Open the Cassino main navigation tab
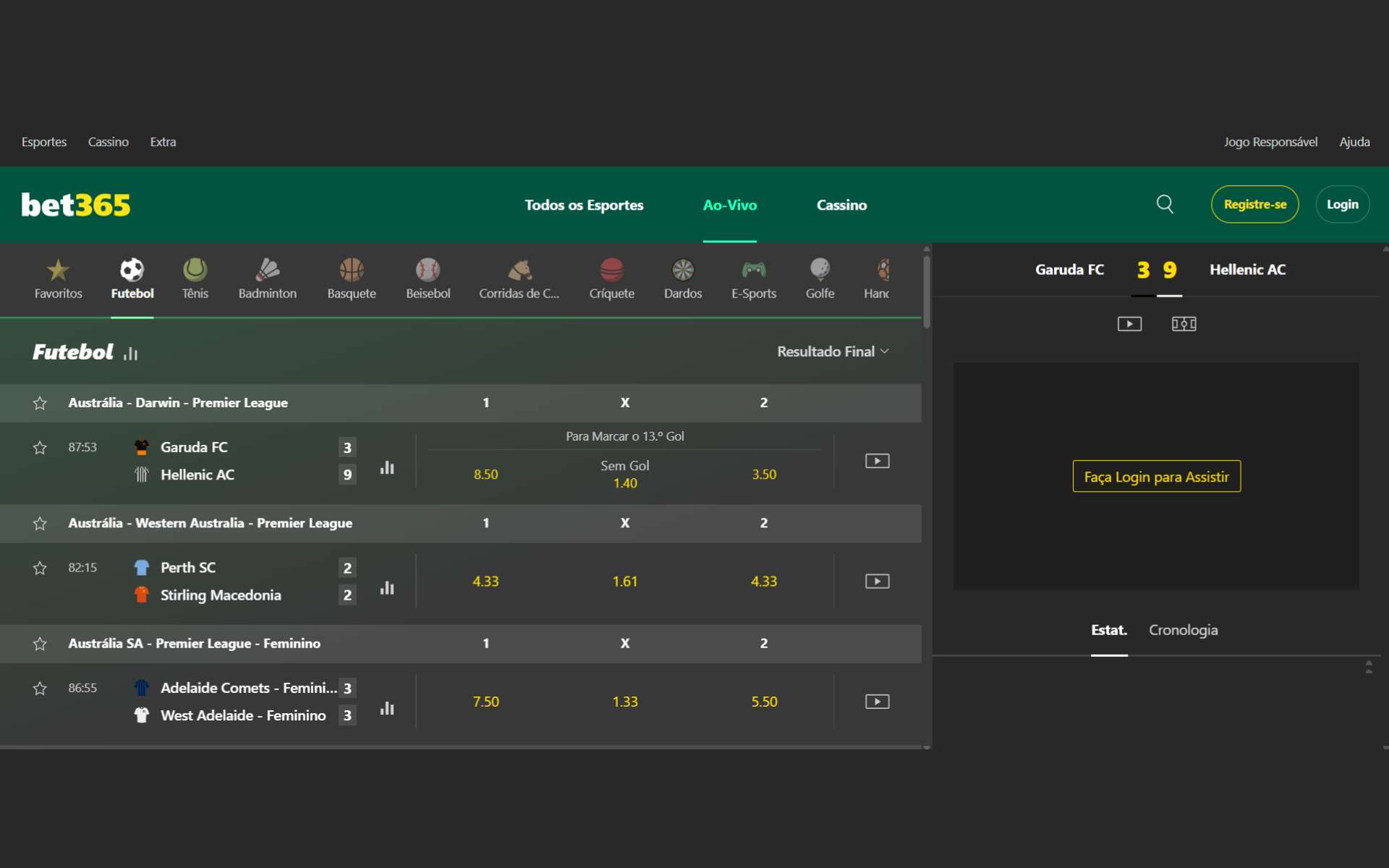 click(841, 205)
